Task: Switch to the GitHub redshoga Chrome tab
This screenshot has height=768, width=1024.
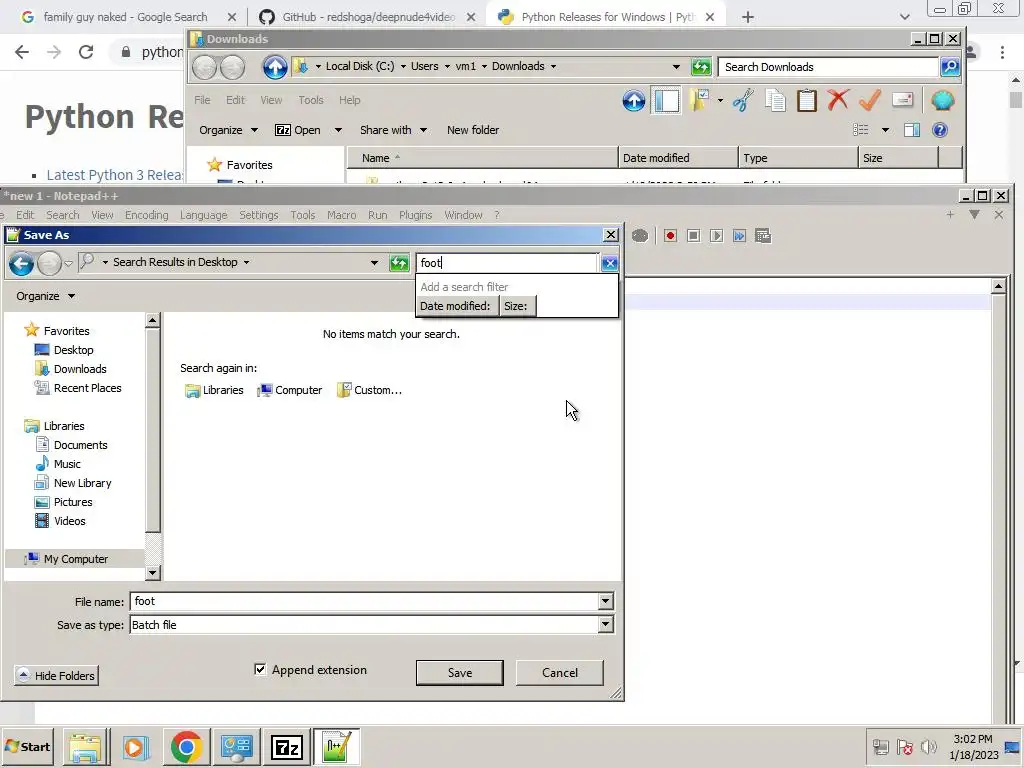Action: 368,17
